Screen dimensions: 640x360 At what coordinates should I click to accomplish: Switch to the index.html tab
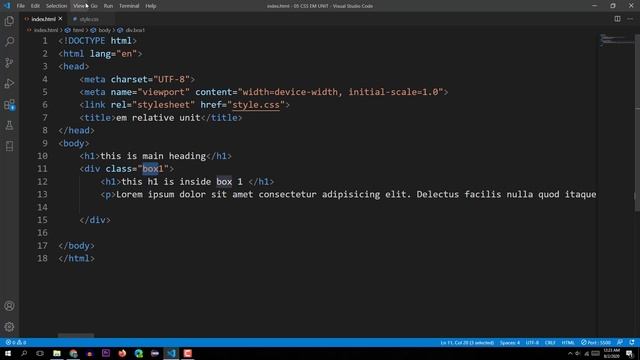43,19
